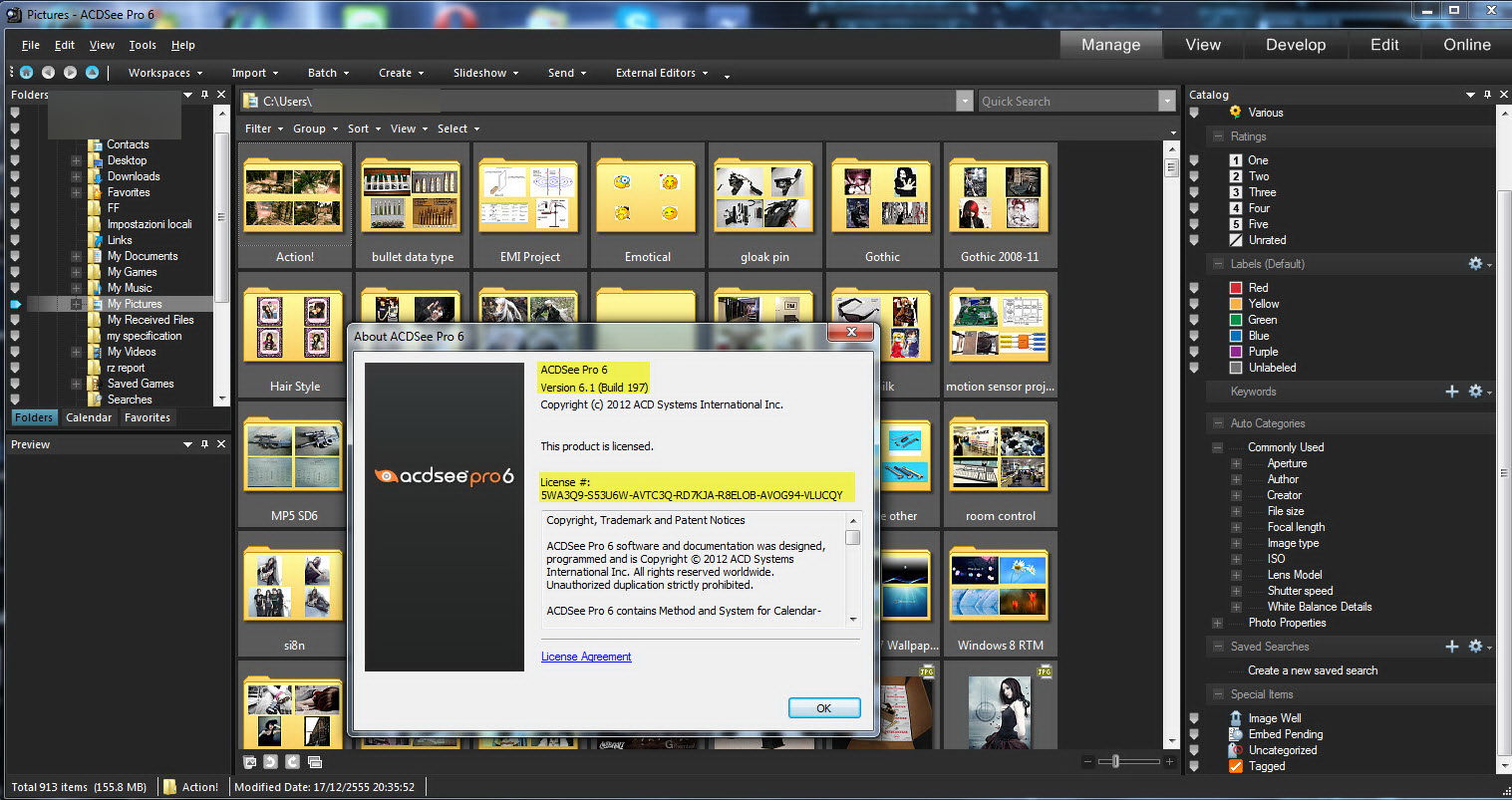Click the rotate right icon below thumbnails

pyautogui.click(x=292, y=762)
